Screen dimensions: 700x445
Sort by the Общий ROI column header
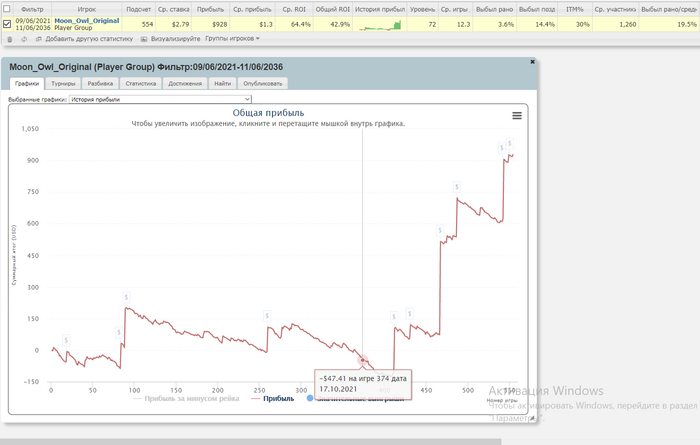[x=333, y=9]
